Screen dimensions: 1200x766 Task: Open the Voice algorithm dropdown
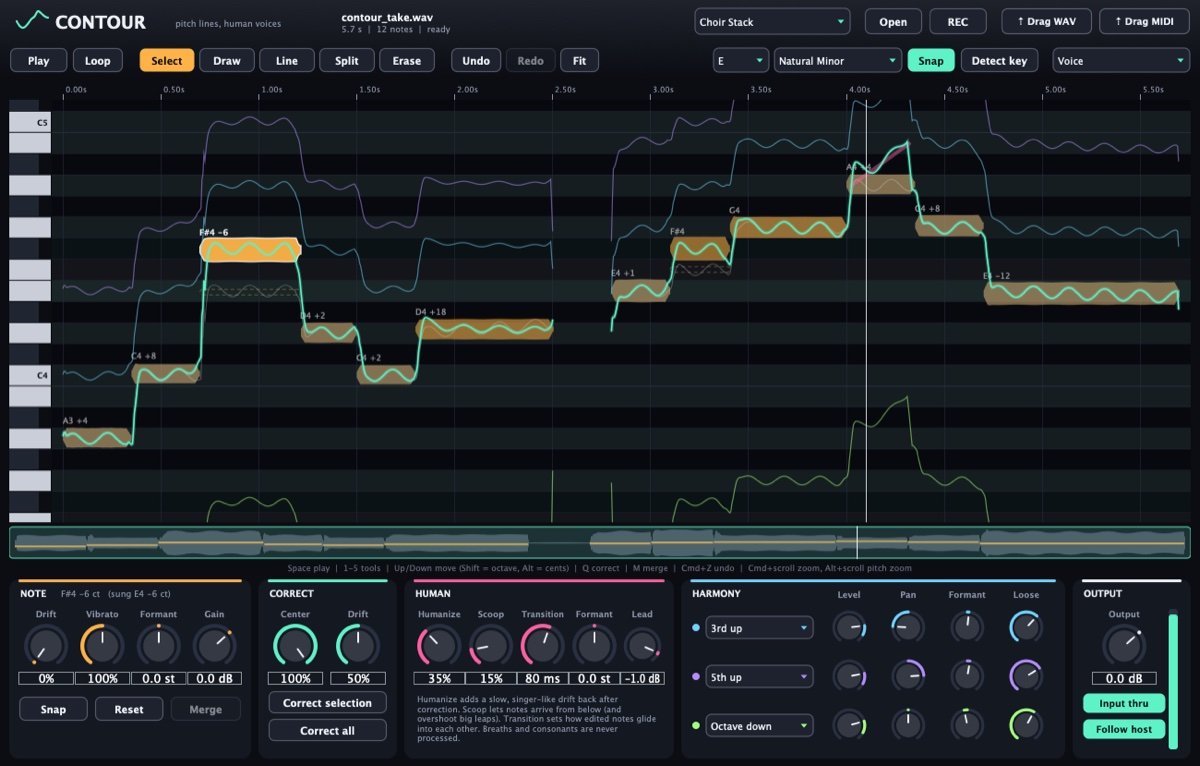click(1121, 60)
